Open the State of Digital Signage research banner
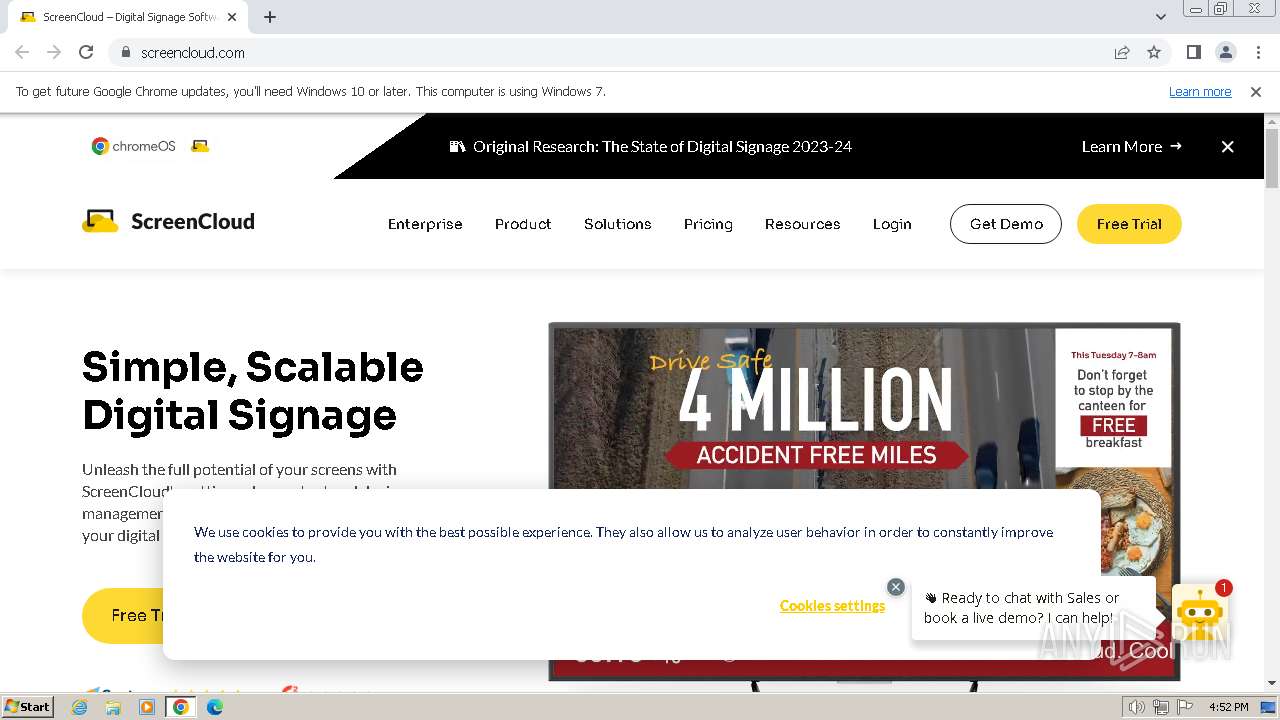The height and width of the screenshot is (720, 1280). (651, 146)
